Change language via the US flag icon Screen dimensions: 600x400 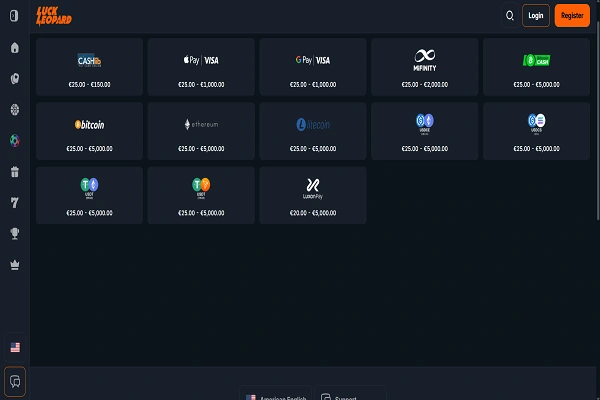coord(15,347)
